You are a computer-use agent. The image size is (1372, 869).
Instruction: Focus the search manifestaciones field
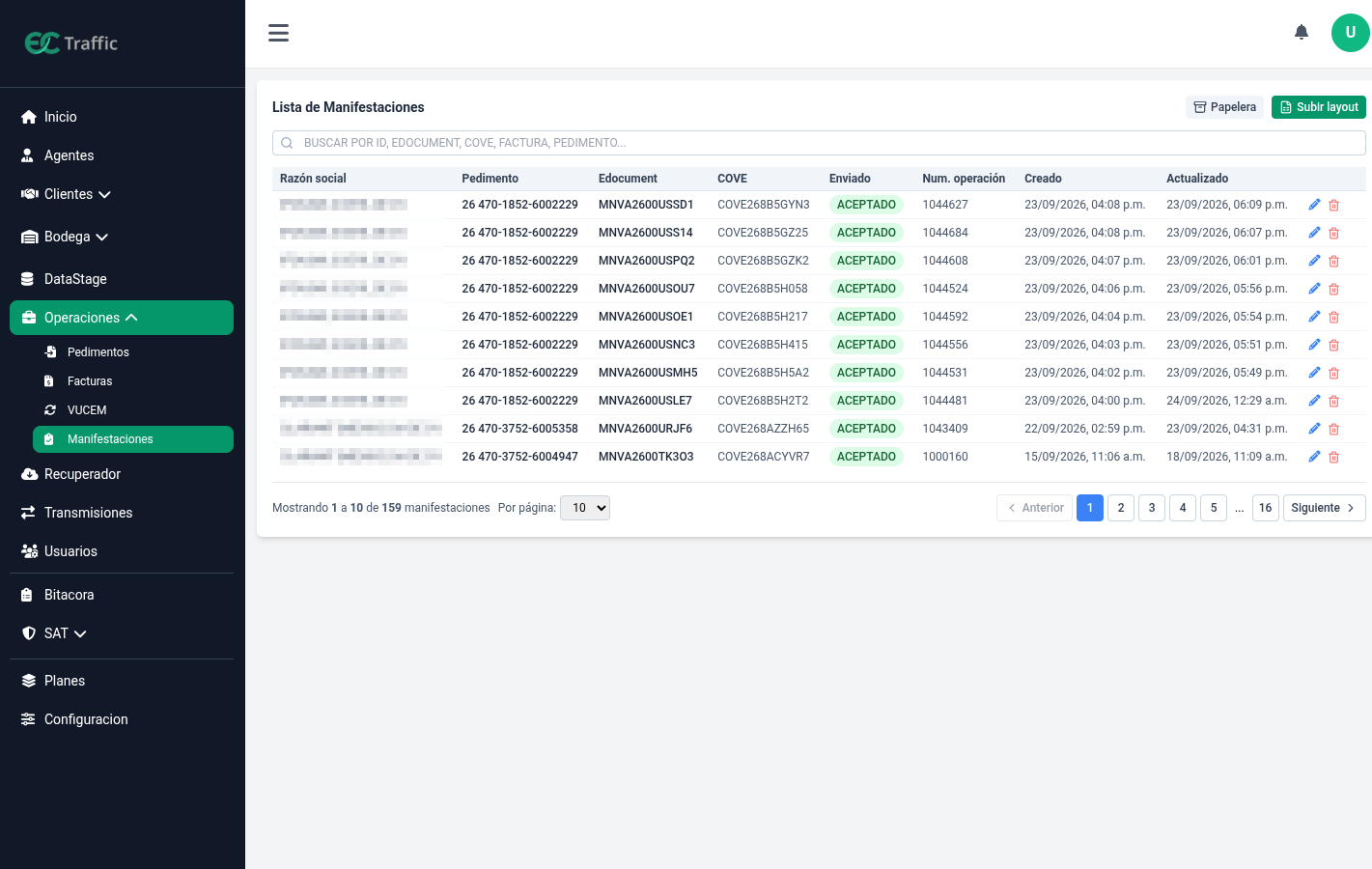[819, 143]
